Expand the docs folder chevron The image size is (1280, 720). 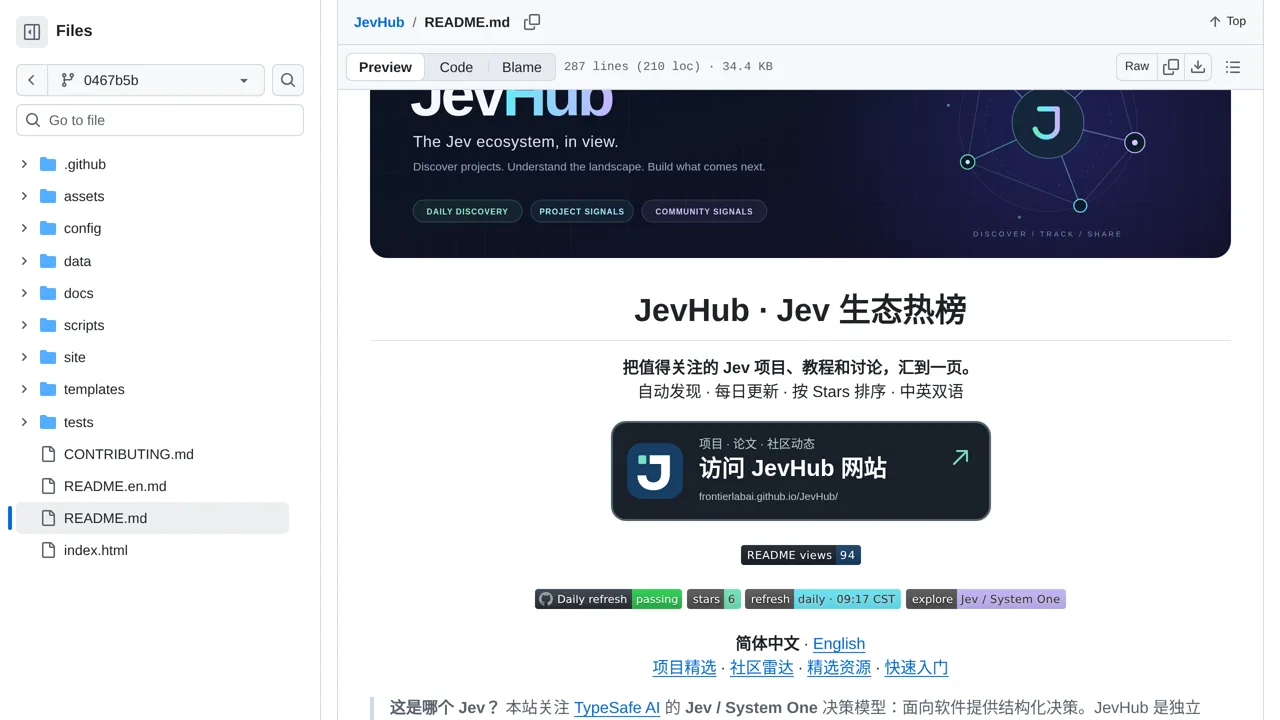point(24,293)
